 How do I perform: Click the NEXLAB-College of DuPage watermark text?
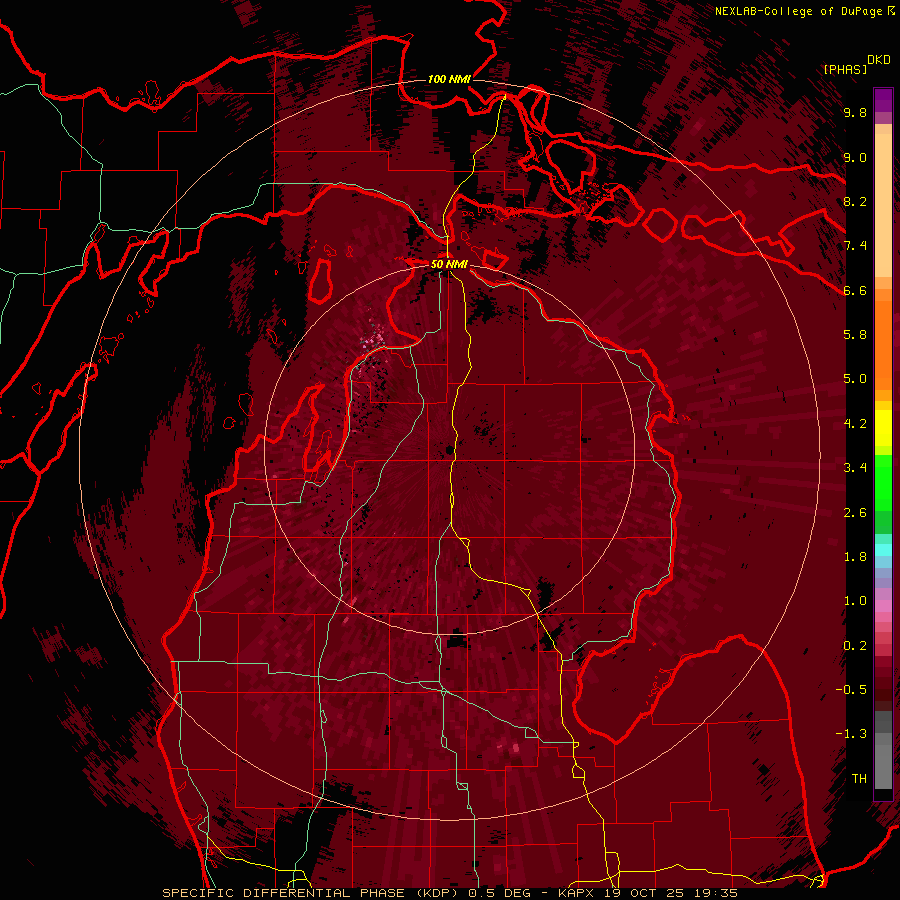[x=798, y=11]
